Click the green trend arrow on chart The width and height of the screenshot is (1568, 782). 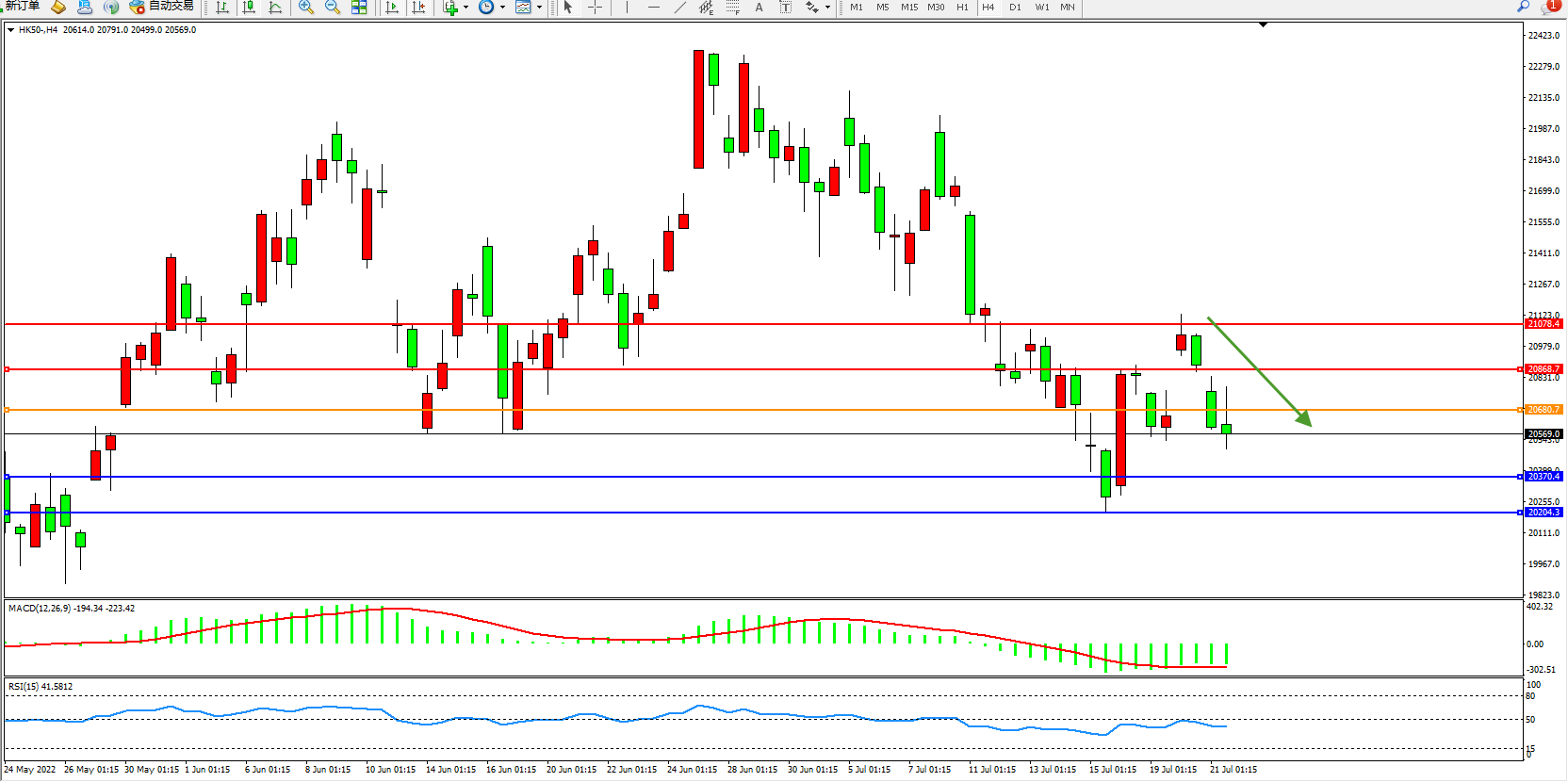pyautogui.click(x=1258, y=371)
